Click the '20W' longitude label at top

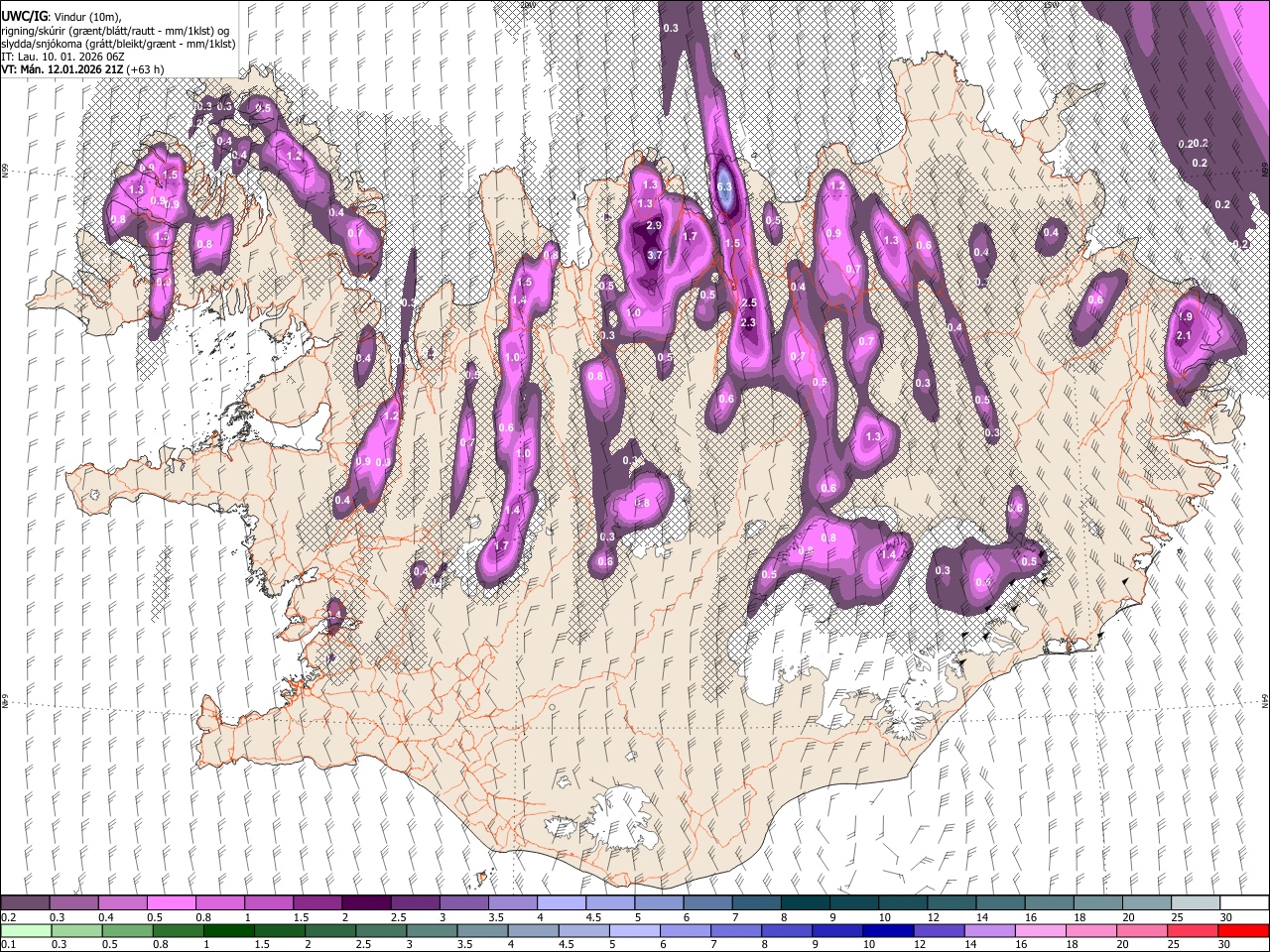[528, 5]
